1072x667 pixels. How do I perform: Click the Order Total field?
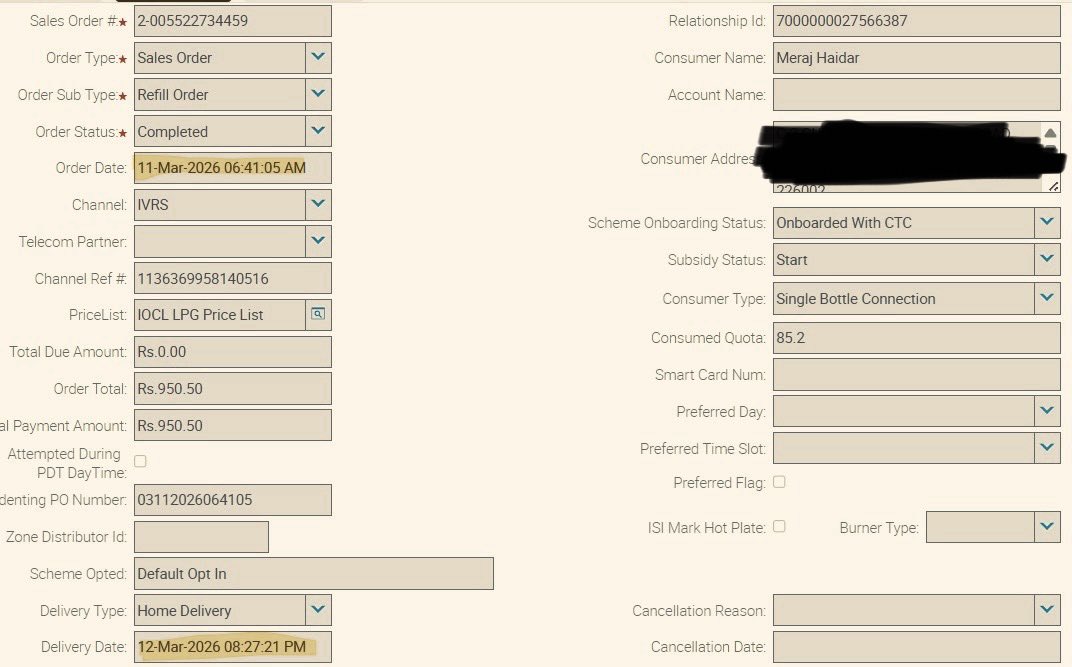coord(232,389)
